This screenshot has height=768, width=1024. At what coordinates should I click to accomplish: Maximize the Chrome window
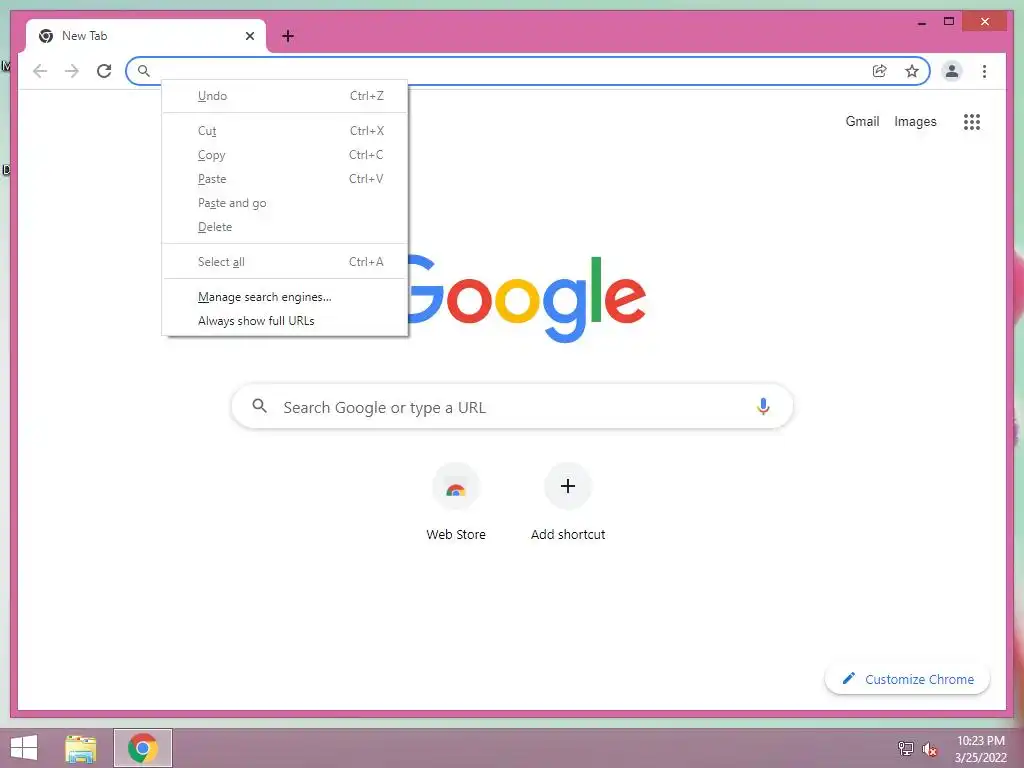click(x=949, y=22)
